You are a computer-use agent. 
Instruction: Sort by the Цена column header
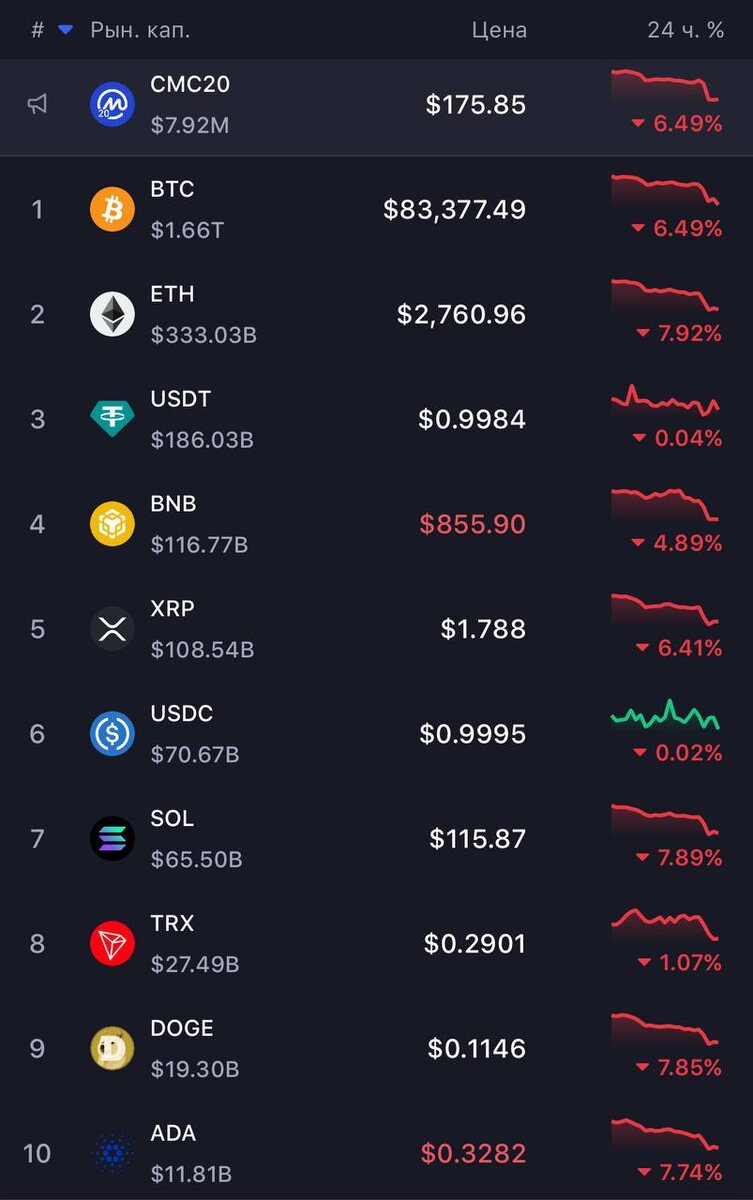499,30
